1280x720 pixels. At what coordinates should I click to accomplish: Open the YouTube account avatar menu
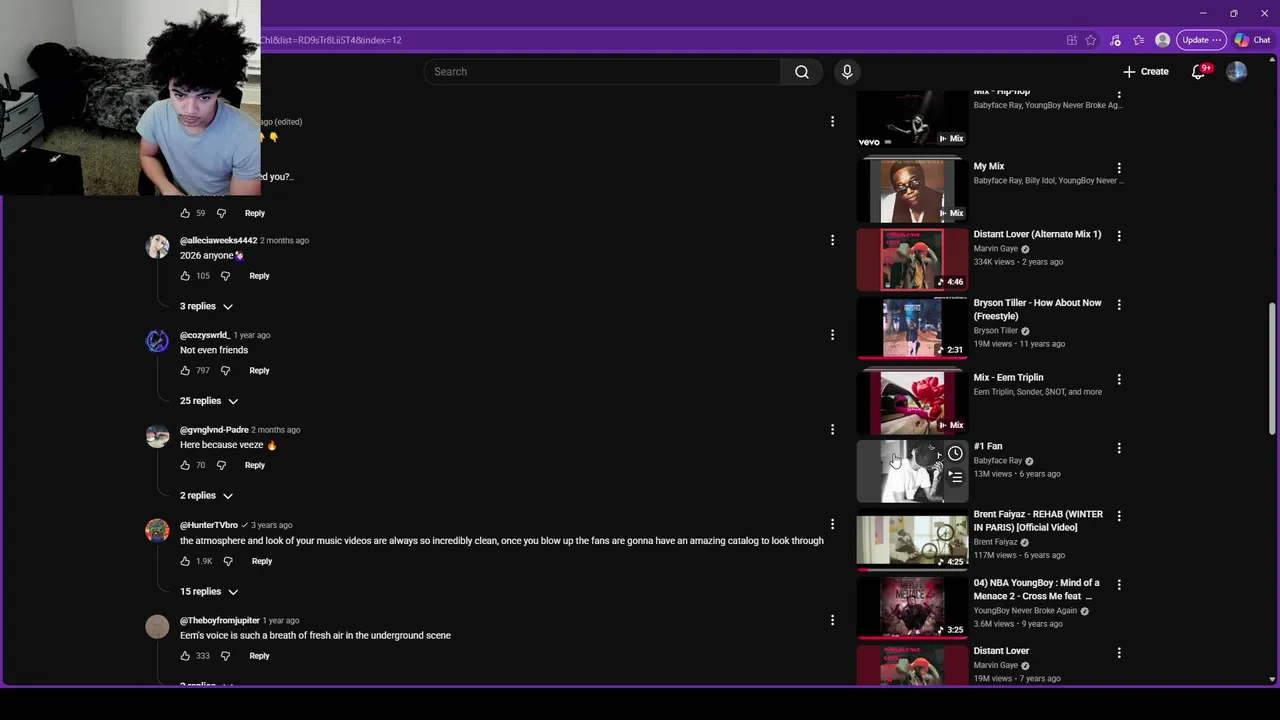coord(1237,72)
